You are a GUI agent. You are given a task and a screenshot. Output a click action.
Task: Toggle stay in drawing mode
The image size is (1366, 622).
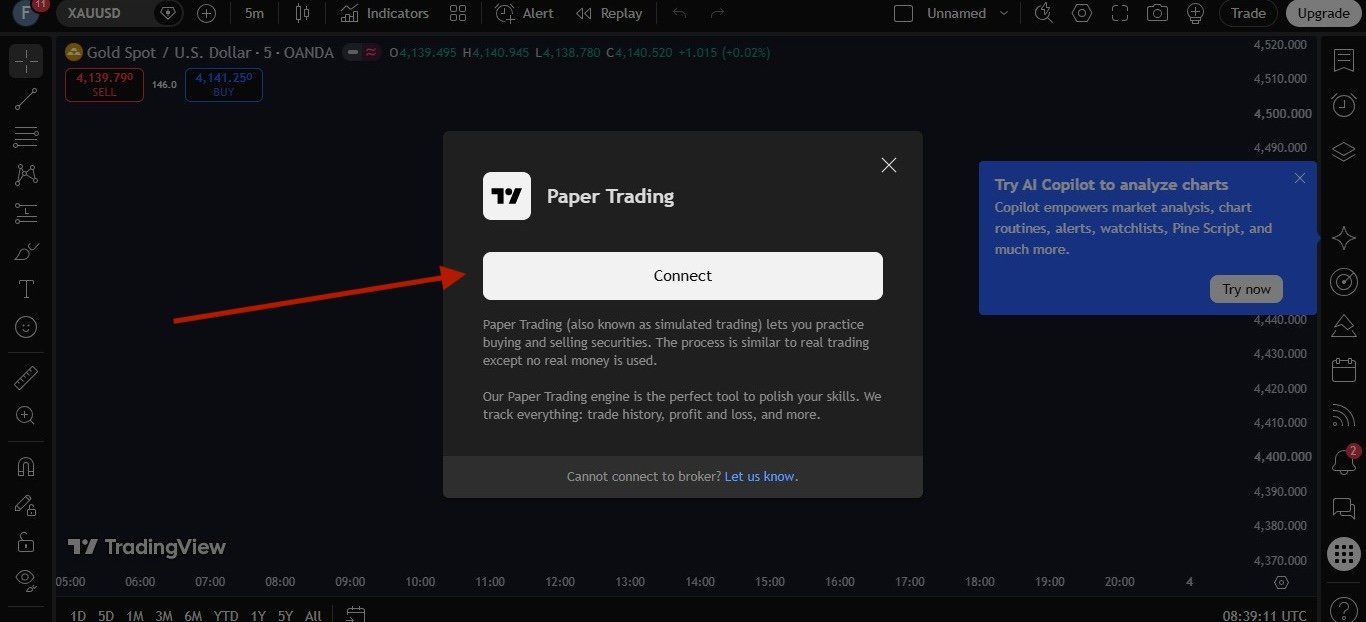pyautogui.click(x=26, y=504)
